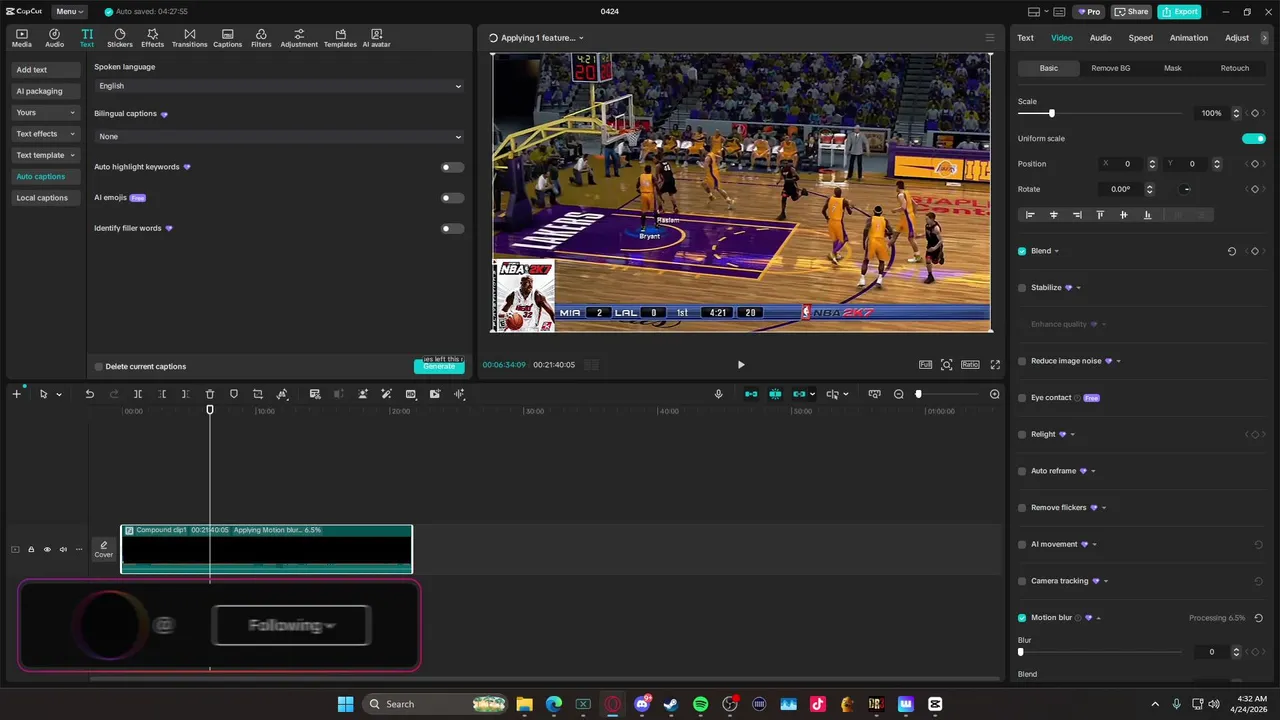Viewport: 1280px width, 720px height.
Task: Click the Split clip tool
Action: pyautogui.click(x=138, y=394)
